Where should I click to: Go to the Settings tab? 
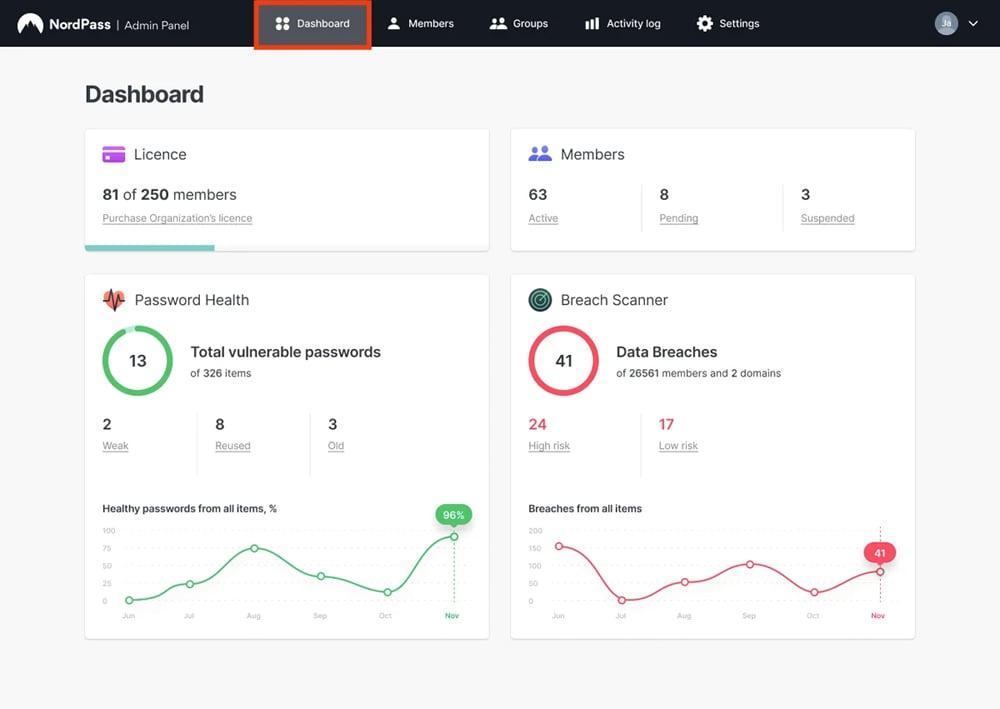pos(727,24)
